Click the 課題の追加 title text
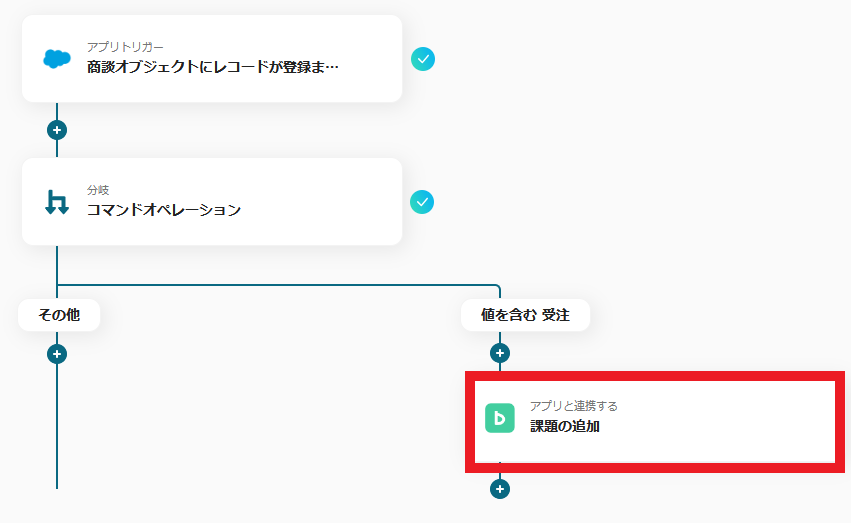This screenshot has height=523, width=851. tap(565, 427)
